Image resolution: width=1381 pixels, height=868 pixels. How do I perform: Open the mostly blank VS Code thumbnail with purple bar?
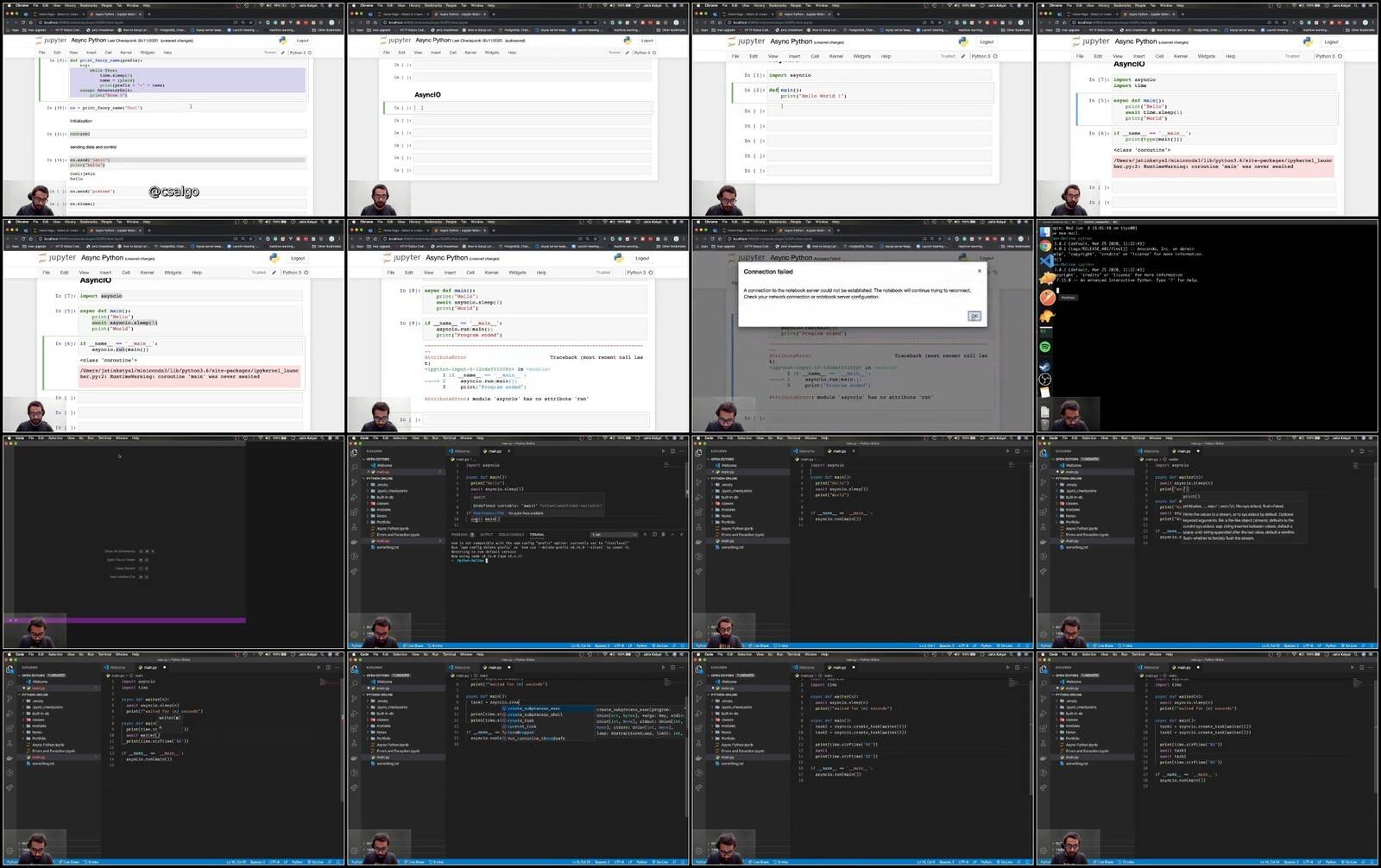point(173,543)
